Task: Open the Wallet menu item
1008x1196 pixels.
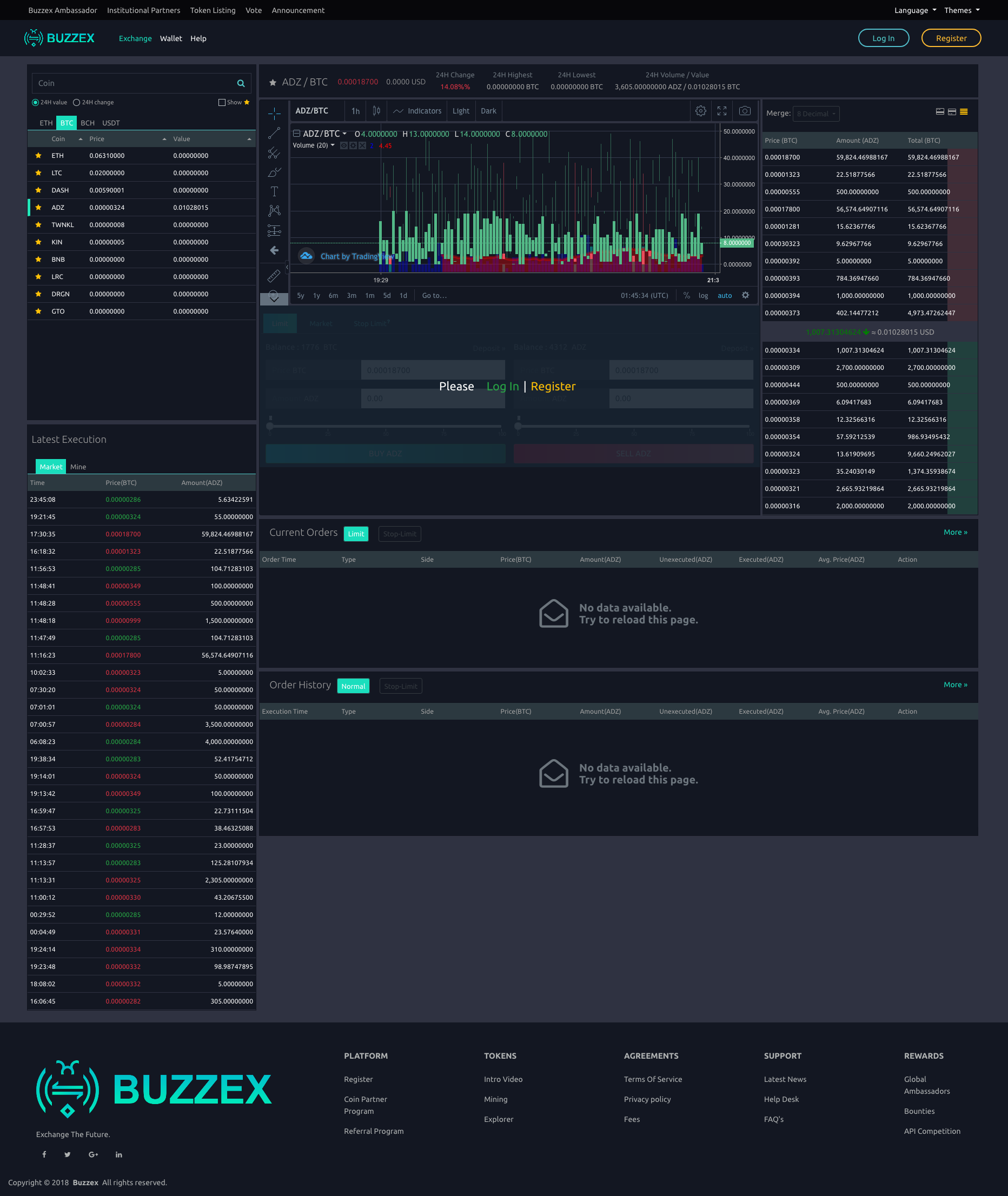Action: (171, 38)
